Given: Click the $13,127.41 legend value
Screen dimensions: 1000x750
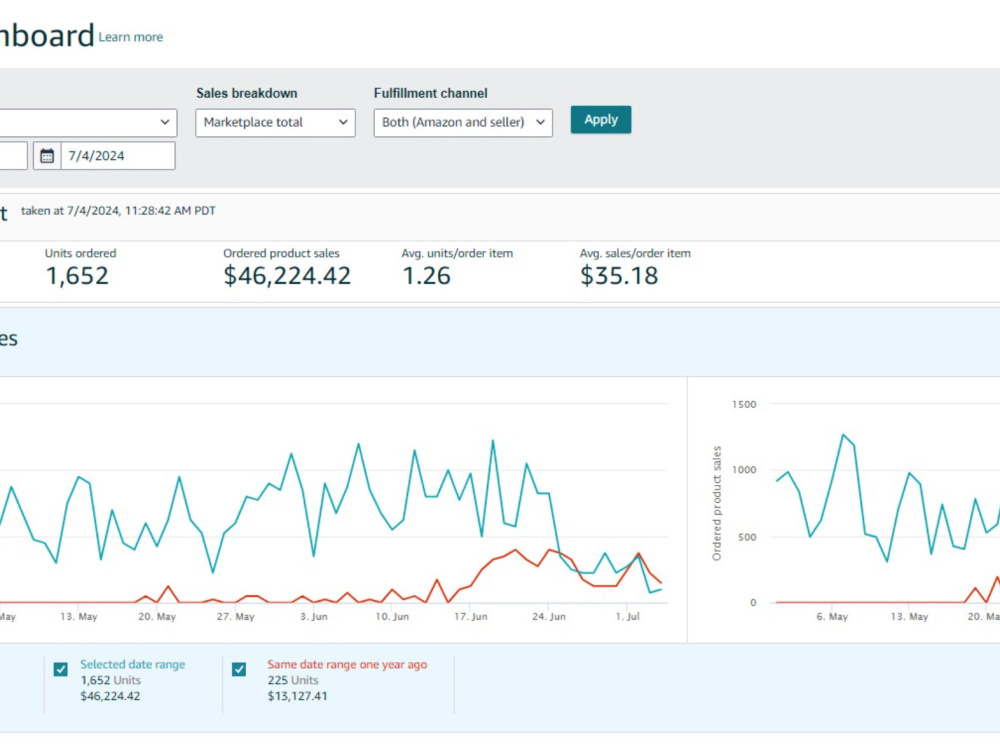Looking at the screenshot, I should 297,696.
